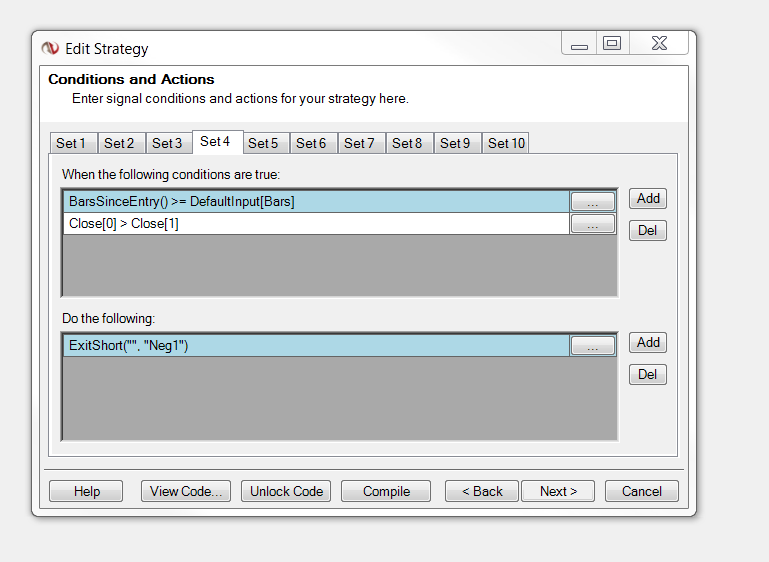769x562 pixels.
Task: Delete the selected action with the Del button
Action: pyautogui.click(x=648, y=375)
